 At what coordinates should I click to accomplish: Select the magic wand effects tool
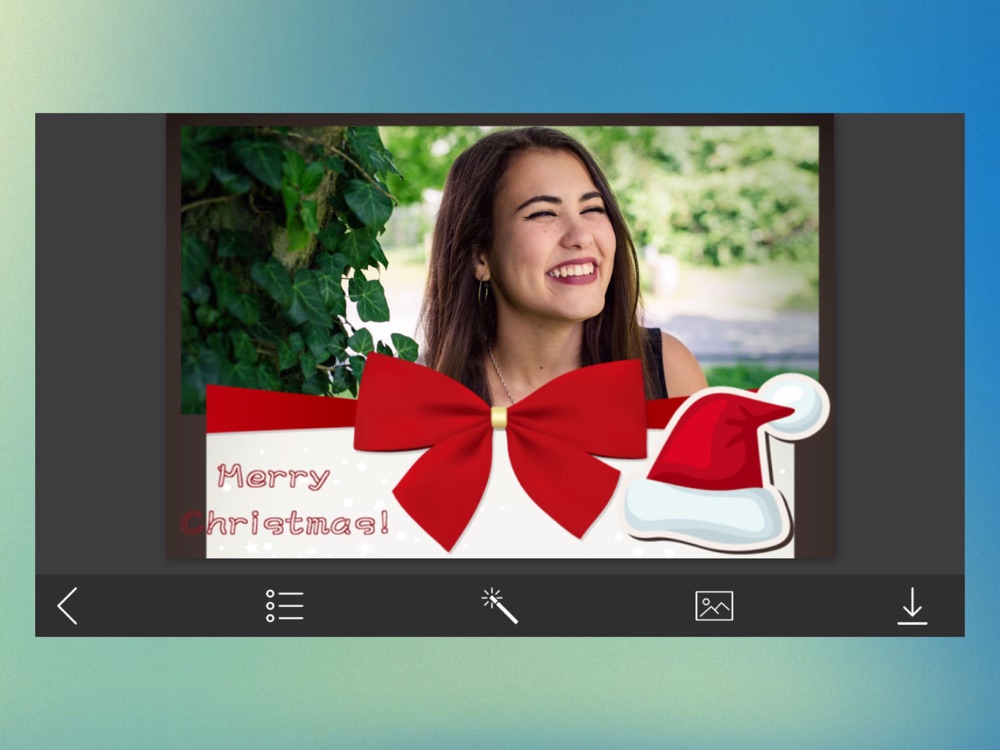(499, 606)
